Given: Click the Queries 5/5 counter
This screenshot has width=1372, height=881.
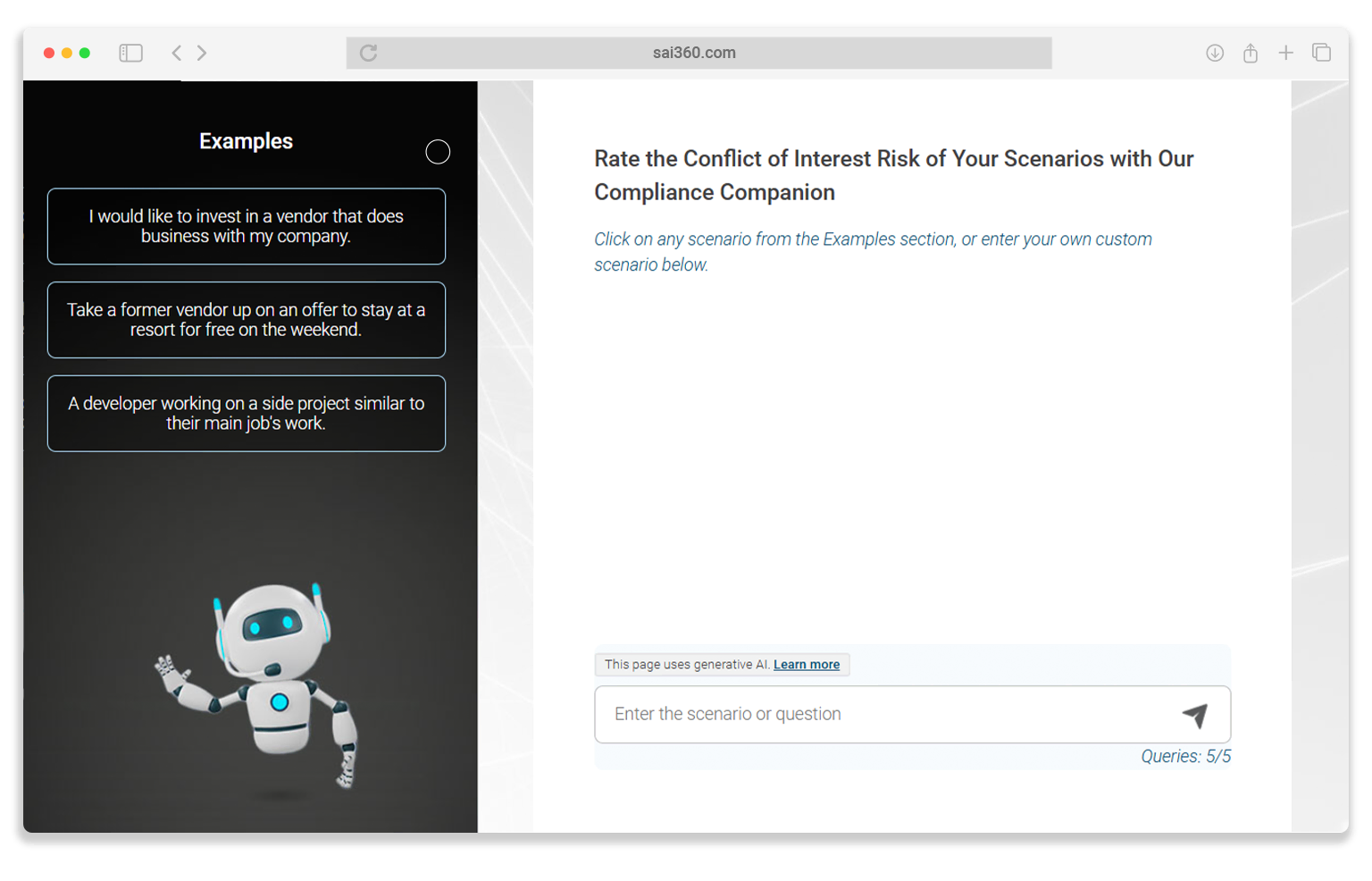Looking at the screenshot, I should [x=1184, y=757].
